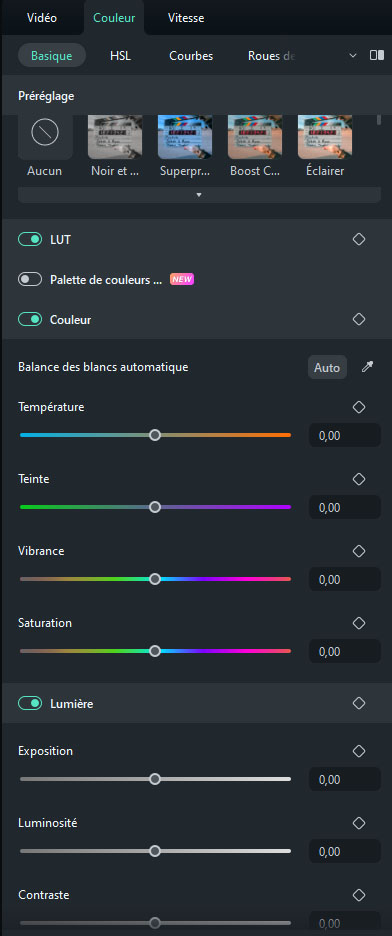This screenshot has height=936, width=392.
Task: Add keyframe diamond for Saturation
Action: [x=359, y=623]
